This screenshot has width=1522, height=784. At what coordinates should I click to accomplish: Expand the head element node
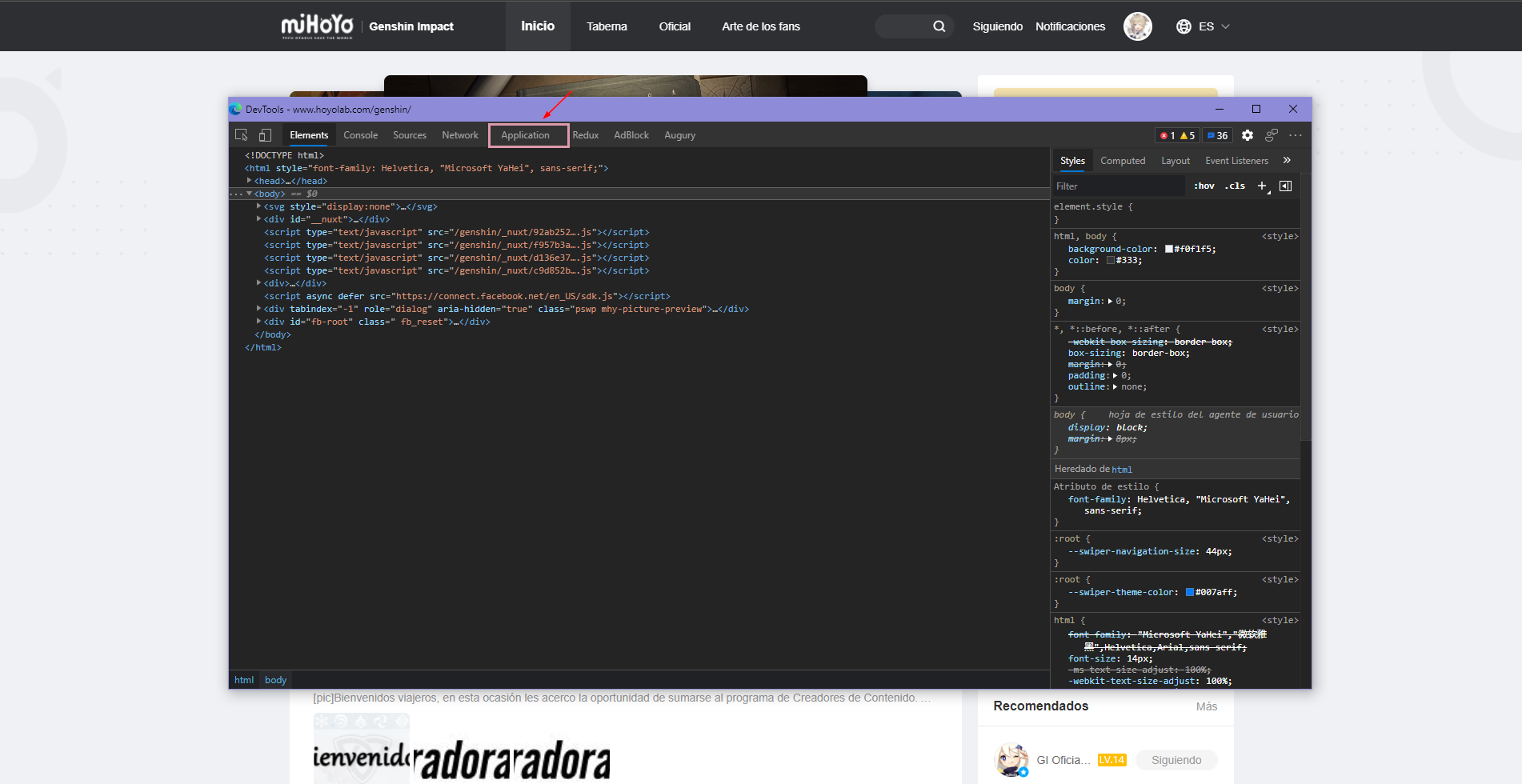click(x=249, y=181)
